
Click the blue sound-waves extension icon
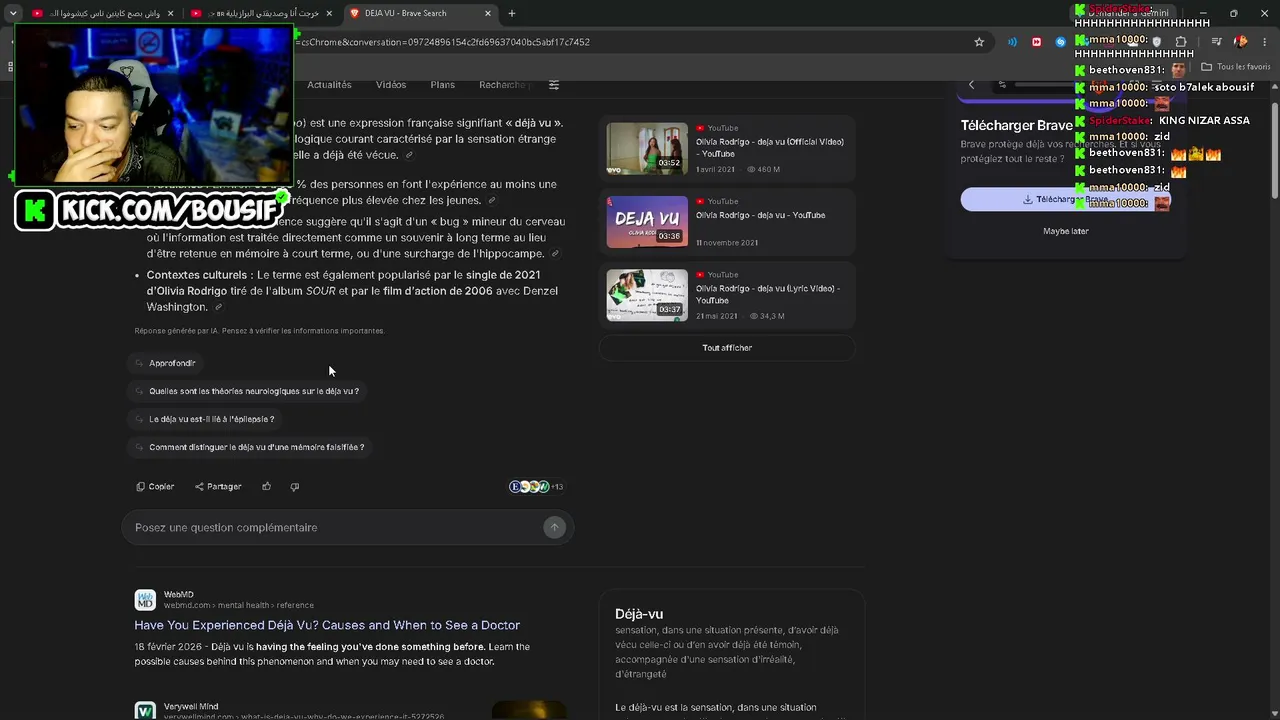(1012, 42)
